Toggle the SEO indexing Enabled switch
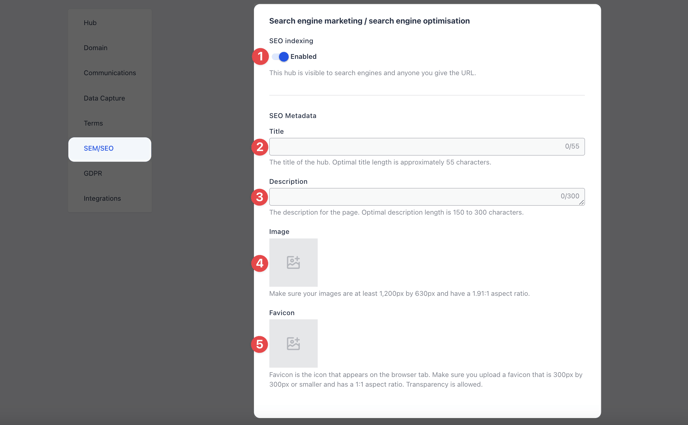The width and height of the screenshot is (688, 425). [x=280, y=57]
